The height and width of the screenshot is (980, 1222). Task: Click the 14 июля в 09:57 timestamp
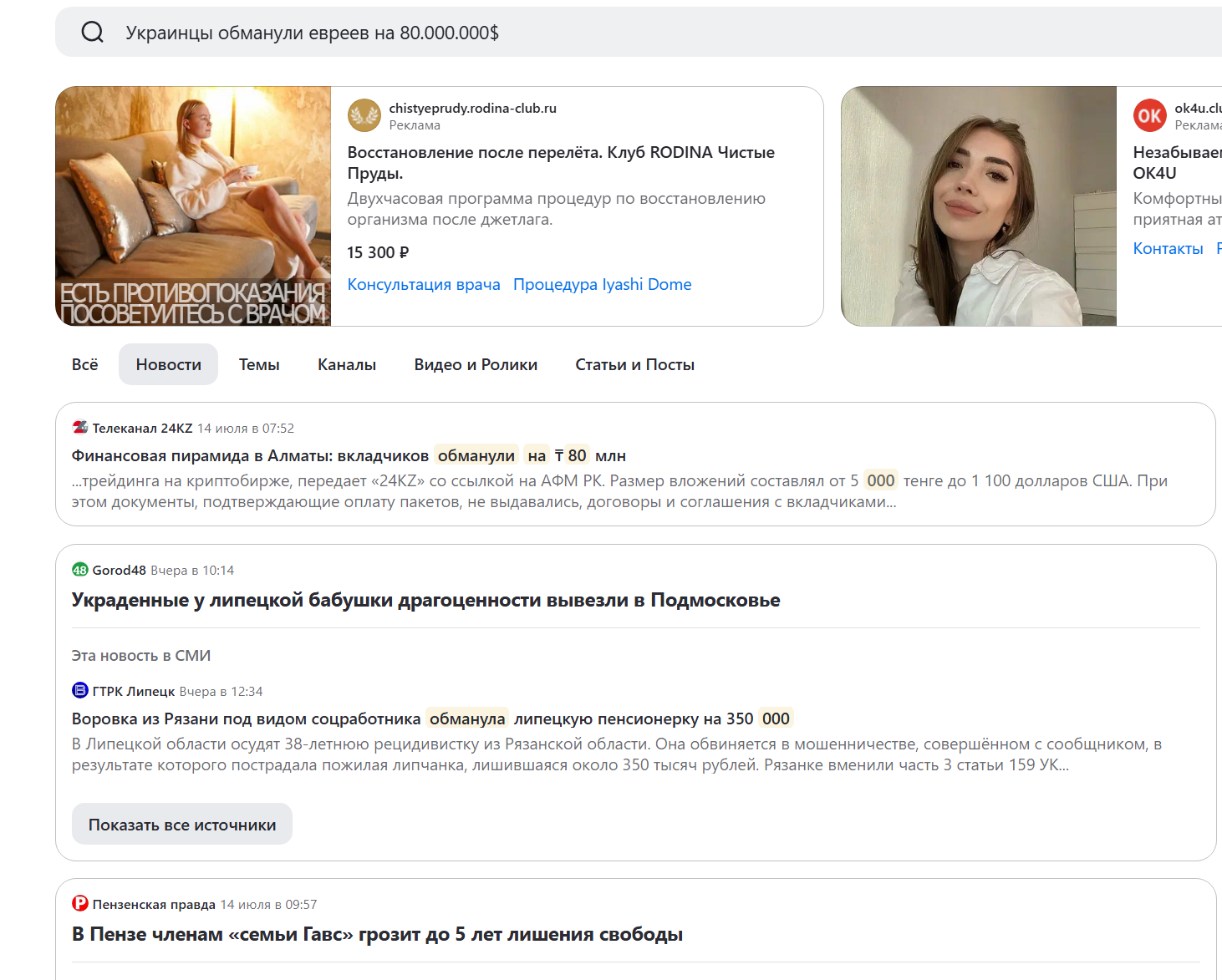268,904
